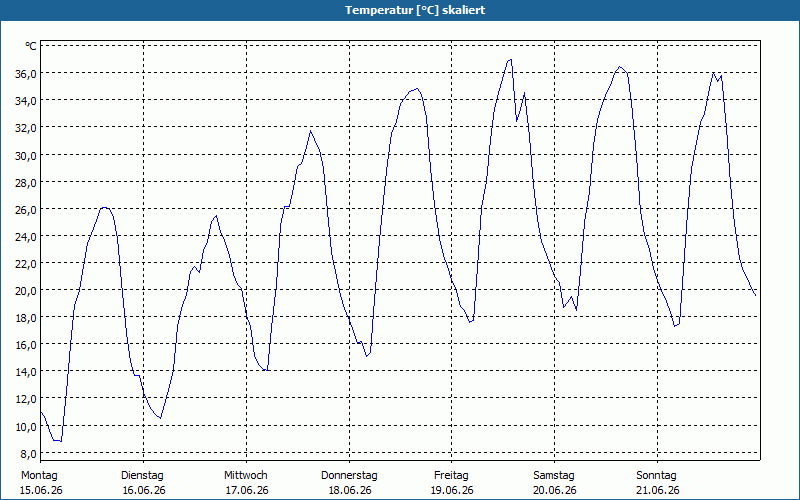800x500 pixels.
Task: Click Wednesday's peak near 31.5 degrees
Action: (310, 131)
